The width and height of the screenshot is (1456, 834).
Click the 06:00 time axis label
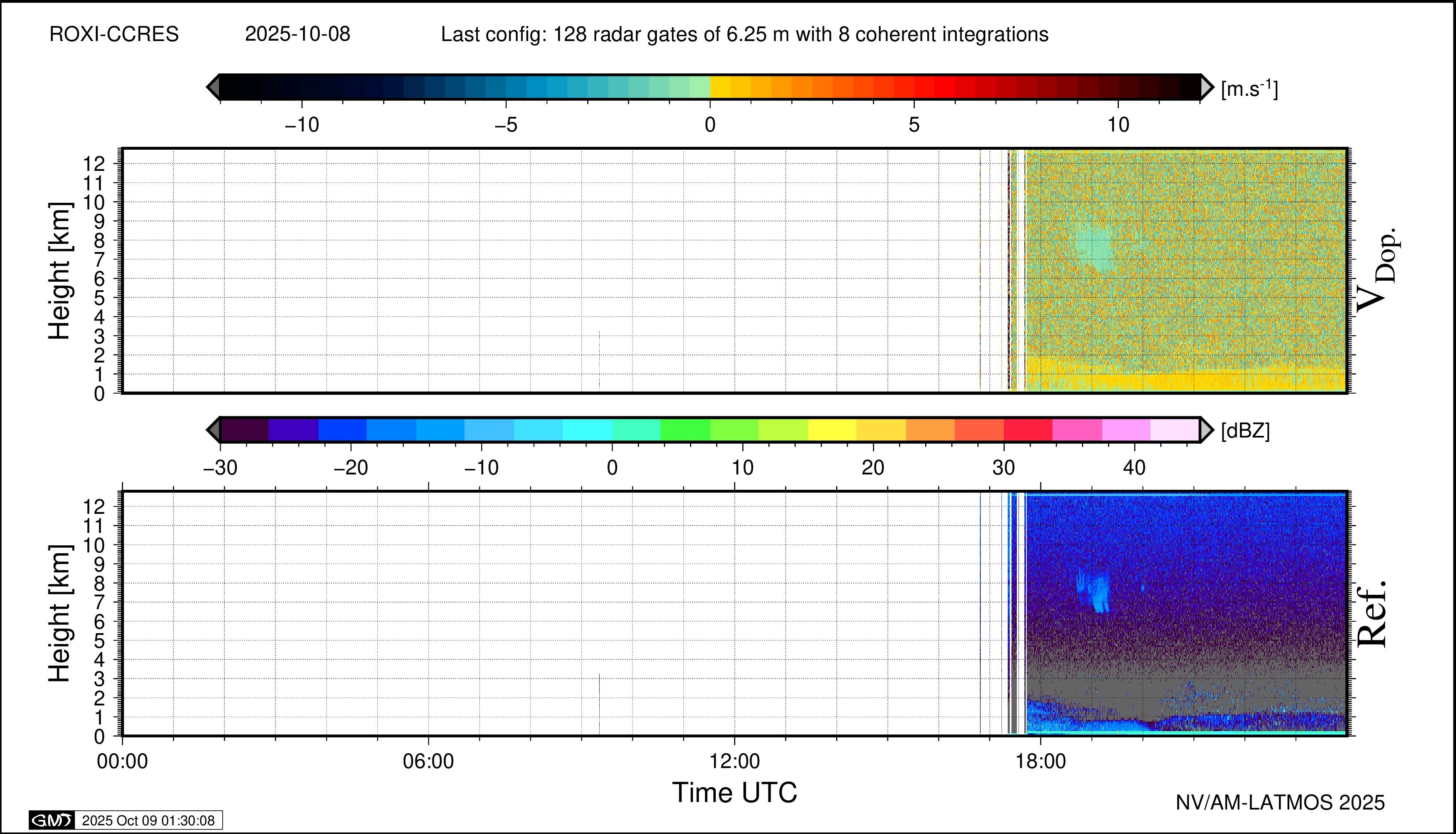pyautogui.click(x=428, y=761)
